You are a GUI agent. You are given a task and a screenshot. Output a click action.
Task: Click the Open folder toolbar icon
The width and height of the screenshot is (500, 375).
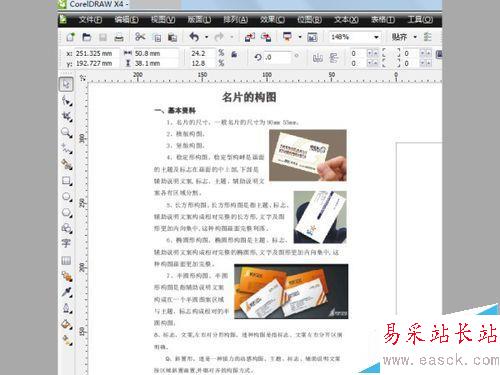87,37
